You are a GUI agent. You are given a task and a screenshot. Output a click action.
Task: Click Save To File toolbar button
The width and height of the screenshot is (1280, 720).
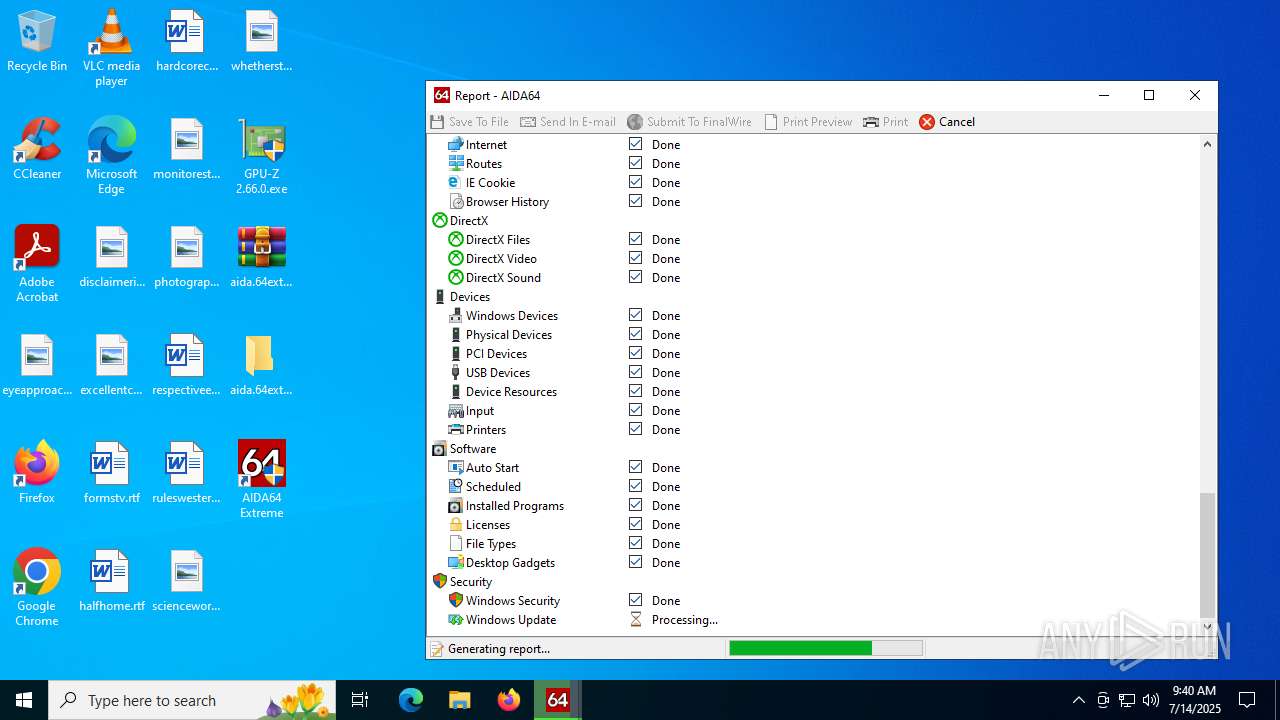tap(470, 122)
